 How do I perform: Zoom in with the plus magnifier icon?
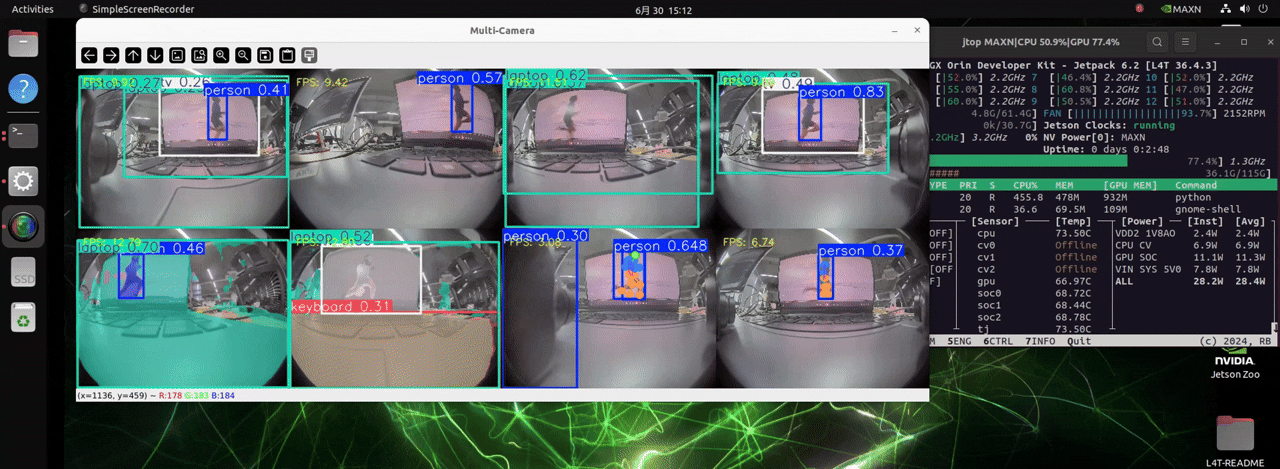pos(221,55)
